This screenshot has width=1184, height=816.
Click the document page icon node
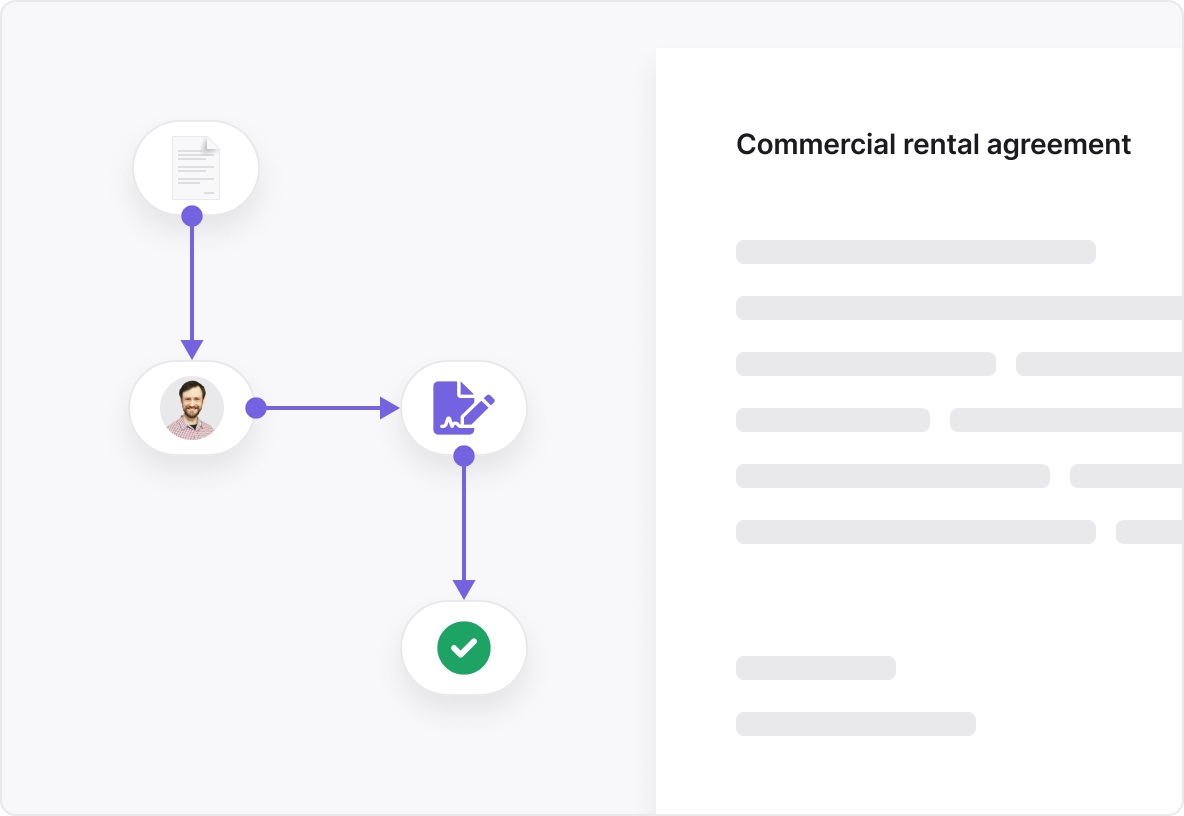coord(196,167)
